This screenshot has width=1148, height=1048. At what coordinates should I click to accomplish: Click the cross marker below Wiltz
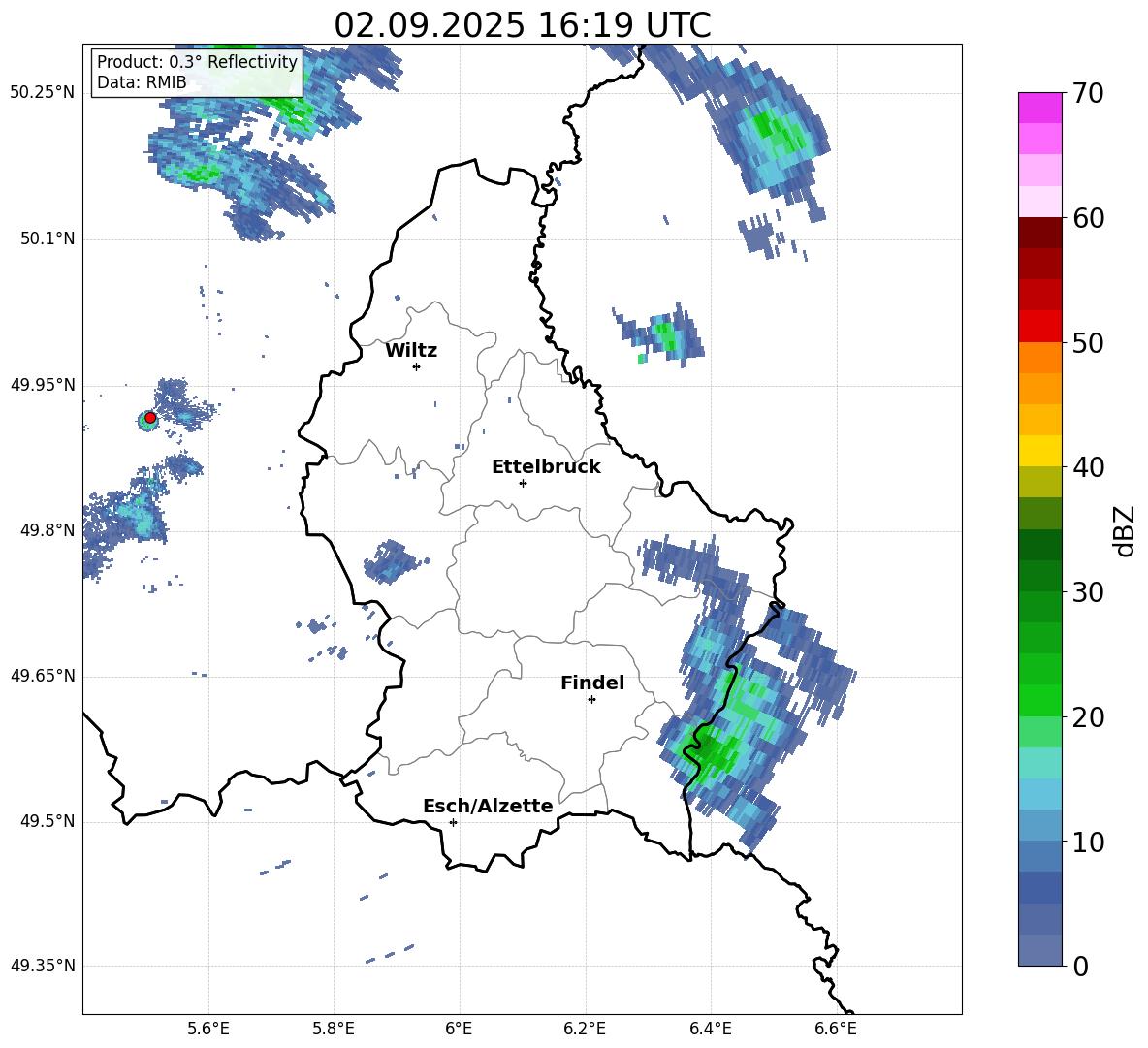(417, 366)
